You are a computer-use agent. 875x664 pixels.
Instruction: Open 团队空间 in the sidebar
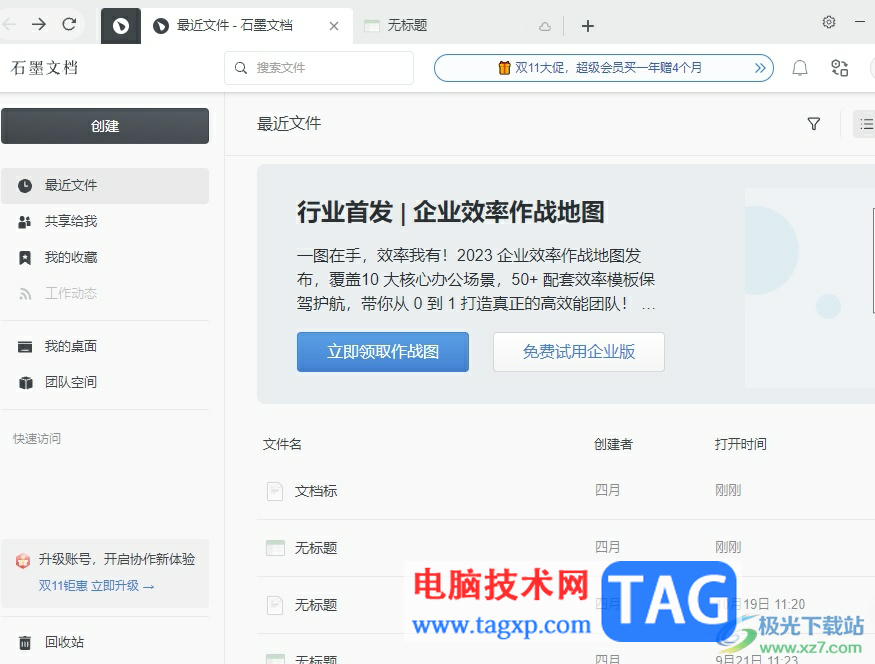(105, 383)
